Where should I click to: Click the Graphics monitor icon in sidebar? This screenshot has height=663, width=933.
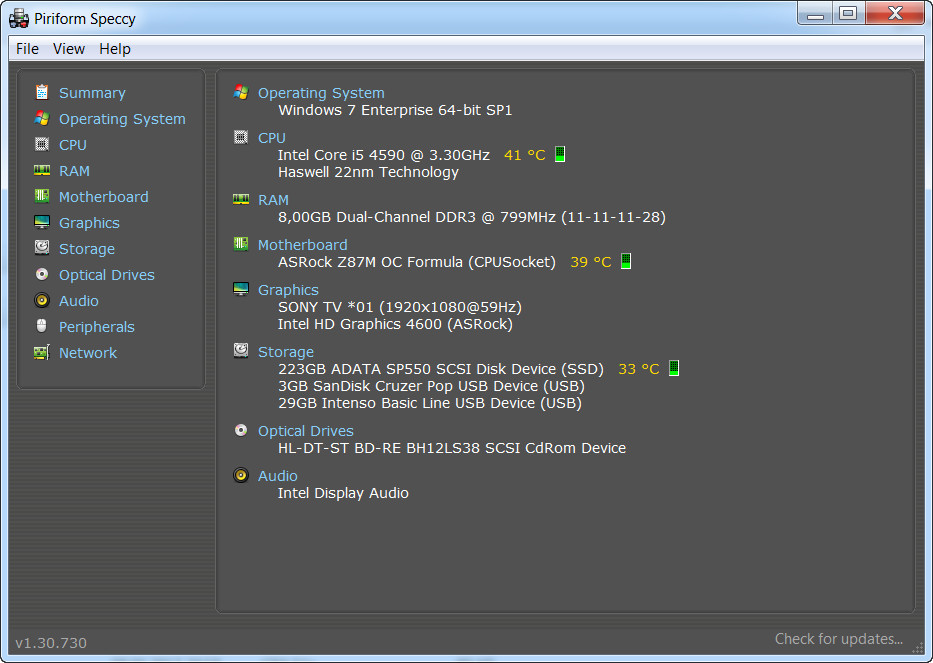(x=42, y=222)
